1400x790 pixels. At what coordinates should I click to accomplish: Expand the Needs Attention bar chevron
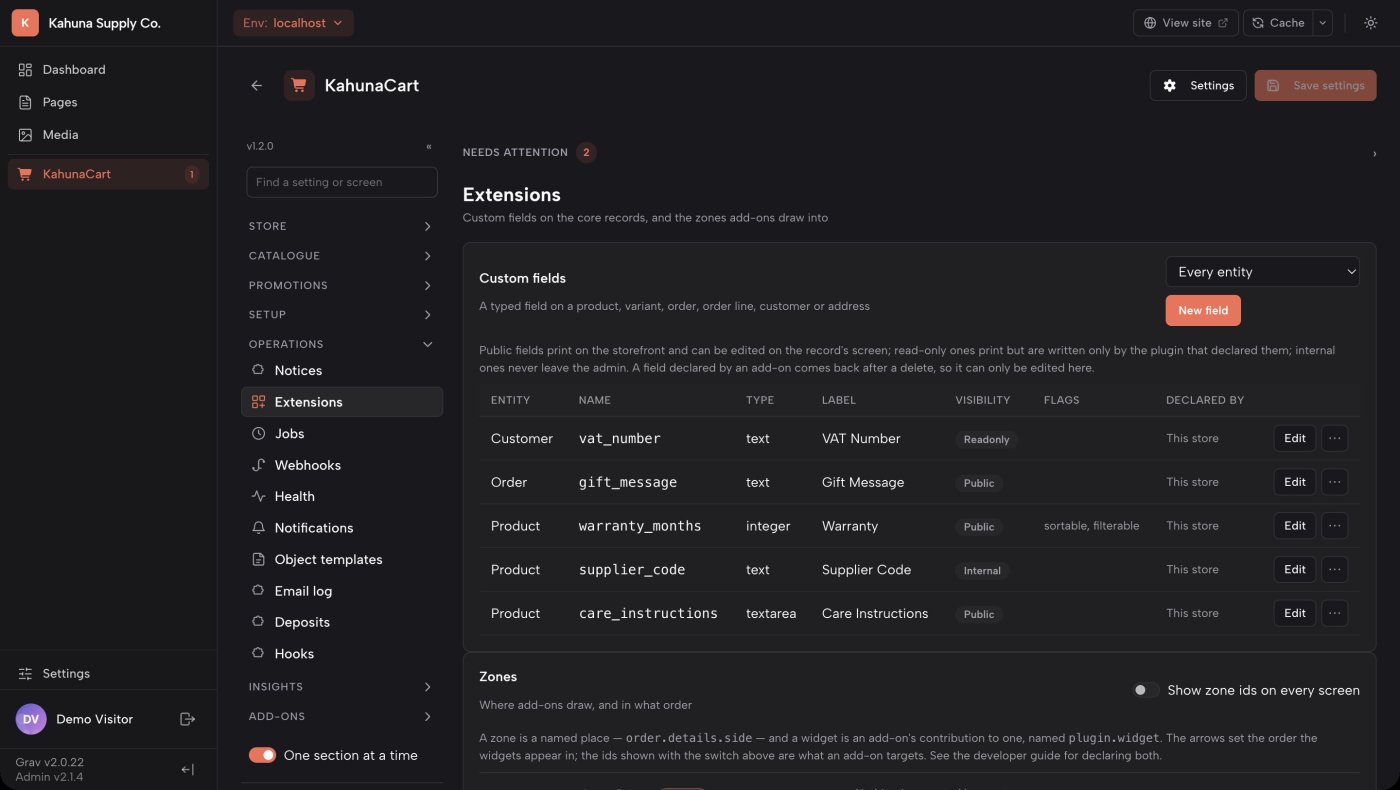click(x=1374, y=154)
